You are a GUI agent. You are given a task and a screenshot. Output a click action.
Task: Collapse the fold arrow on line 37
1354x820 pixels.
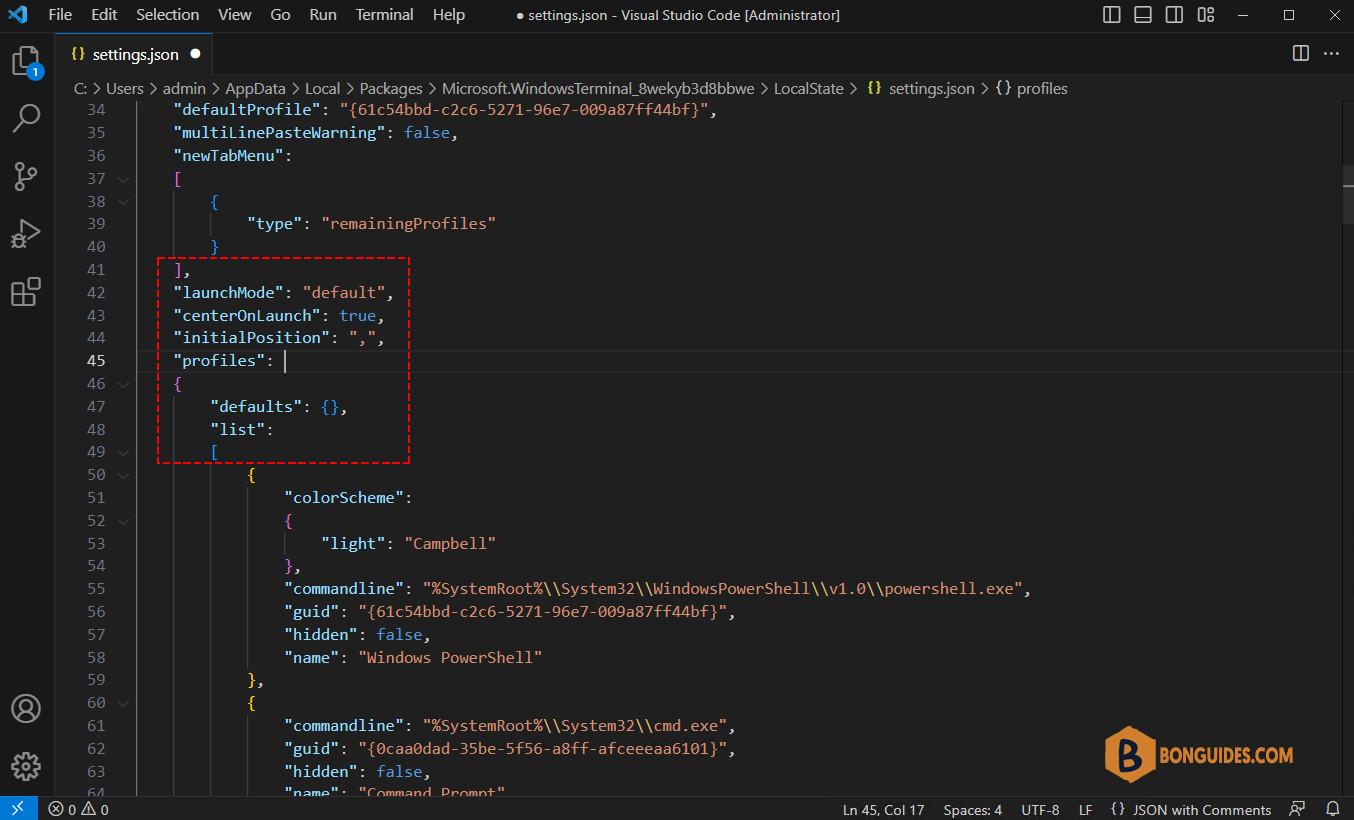pos(123,179)
